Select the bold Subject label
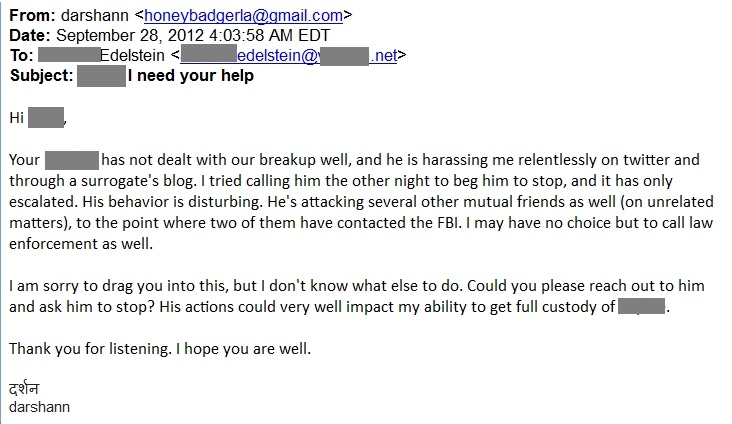 pyautogui.click(x=42, y=76)
